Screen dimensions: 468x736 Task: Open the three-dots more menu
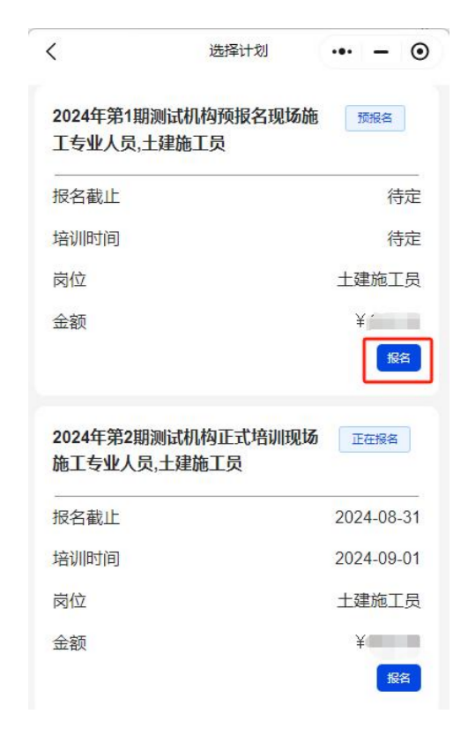pyautogui.click(x=342, y=51)
